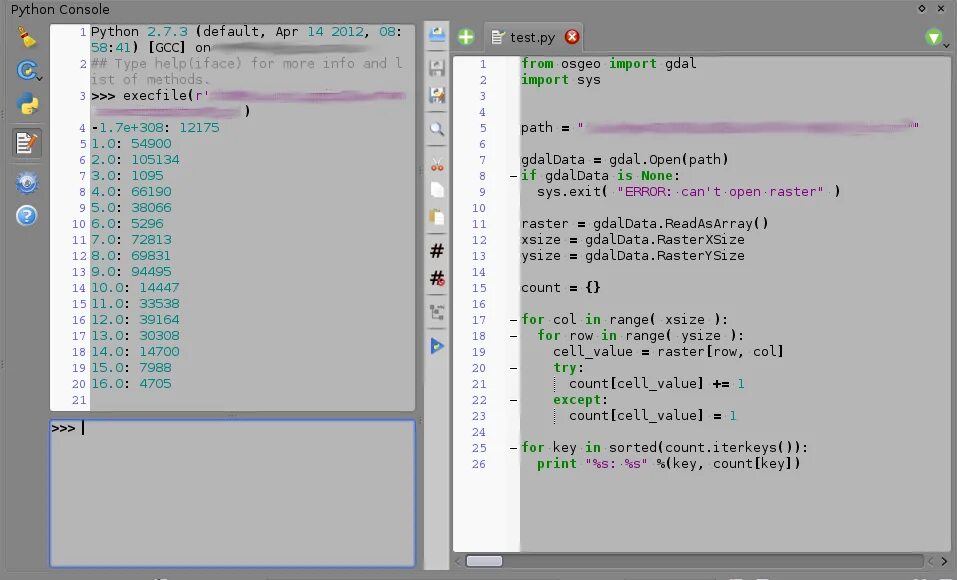957x580 pixels.
Task: Collapse the for col loop at line 17
Action: (513, 320)
